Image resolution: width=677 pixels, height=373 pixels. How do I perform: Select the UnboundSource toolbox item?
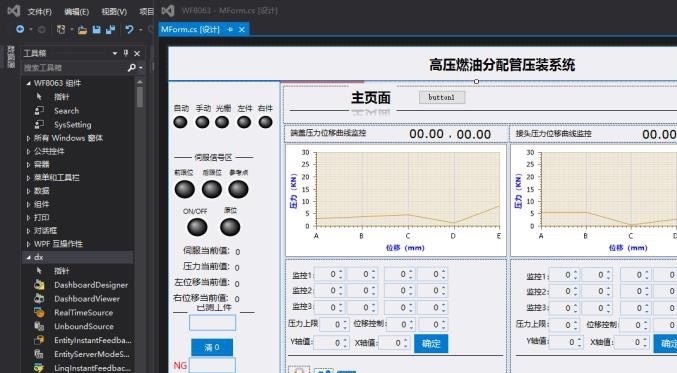[x=84, y=326]
